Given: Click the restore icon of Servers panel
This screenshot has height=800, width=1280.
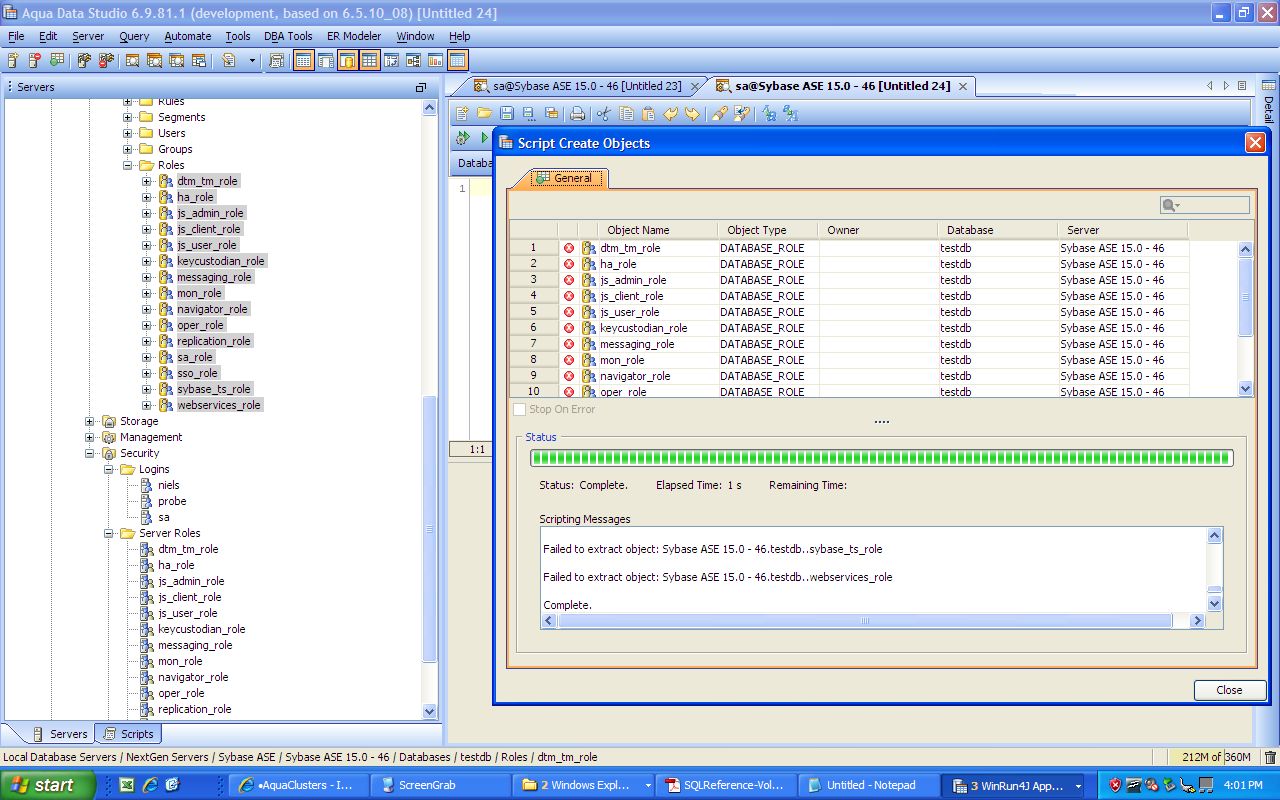Looking at the screenshot, I should (x=421, y=87).
